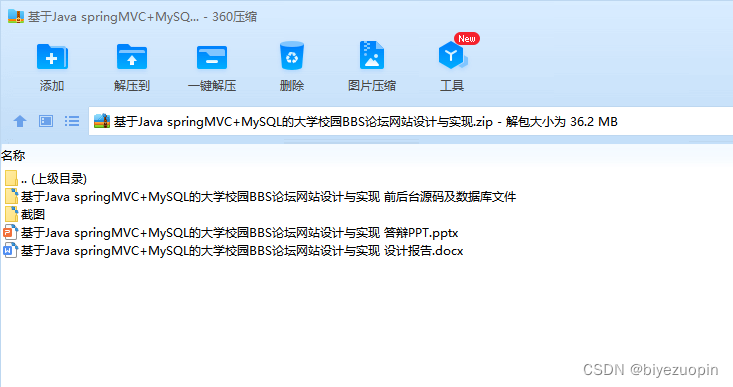Select the 截图 folder
This screenshot has width=733, height=387.
click(x=24, y=215)
